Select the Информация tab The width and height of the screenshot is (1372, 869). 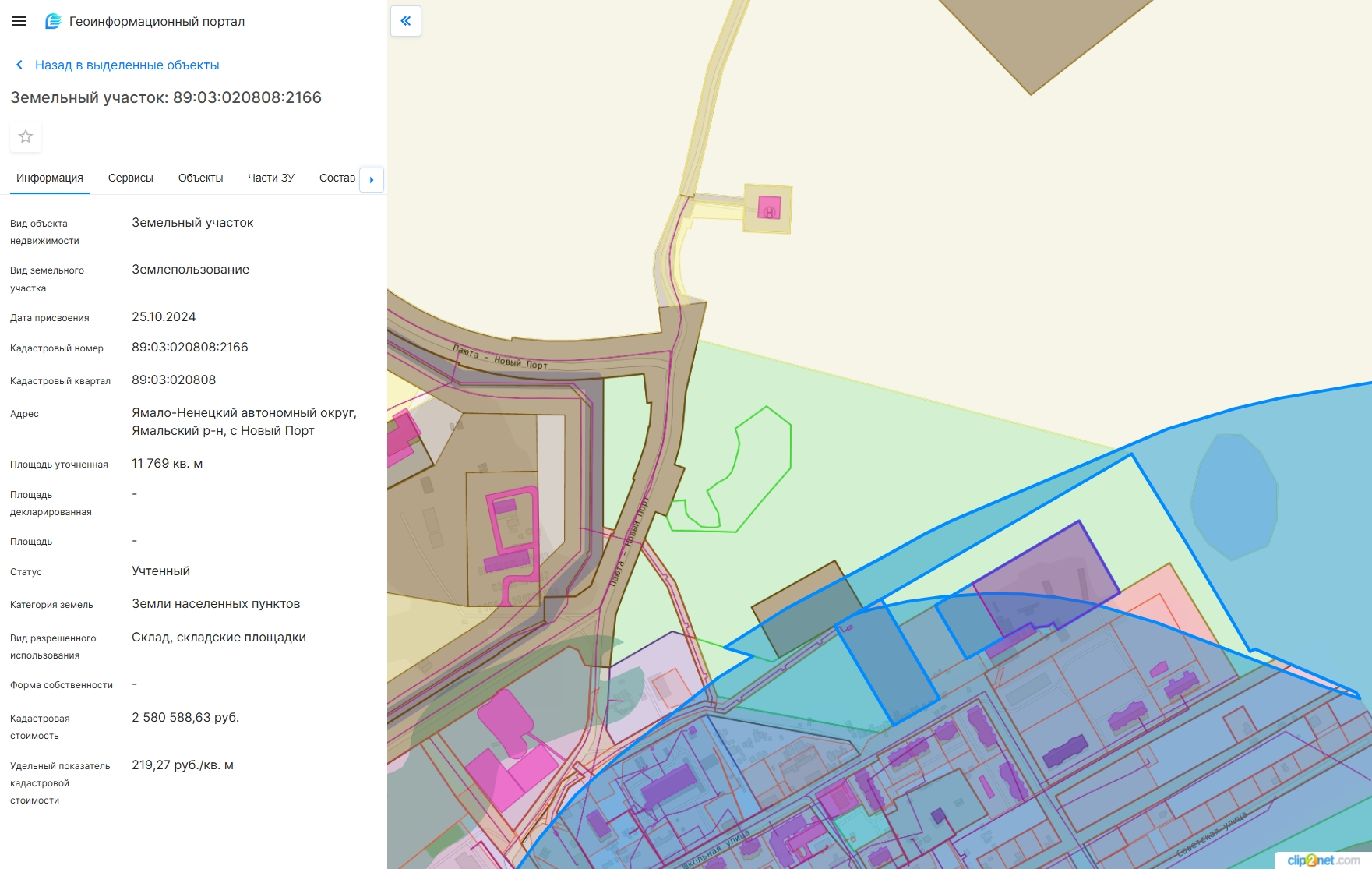(x=50, y=178)
